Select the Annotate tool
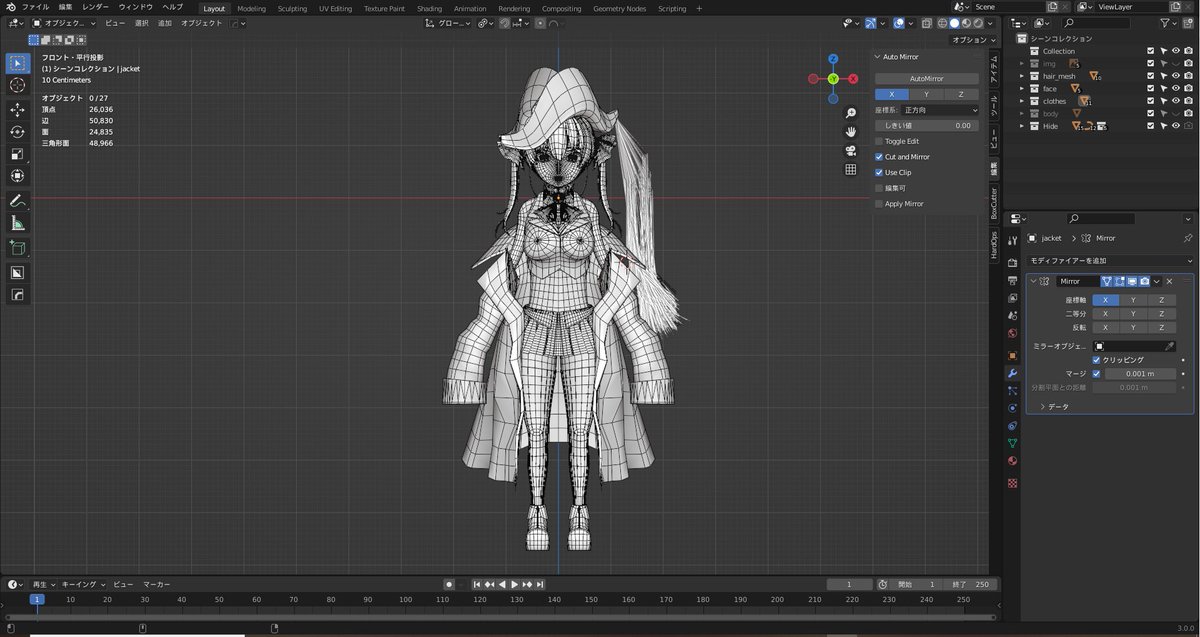1200x637 pixels. [17, 200]
